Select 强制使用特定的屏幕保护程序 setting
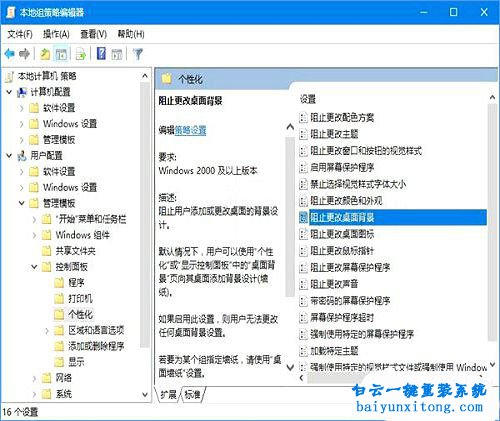Viewport: 500px width, 421px height. (362, 334)
